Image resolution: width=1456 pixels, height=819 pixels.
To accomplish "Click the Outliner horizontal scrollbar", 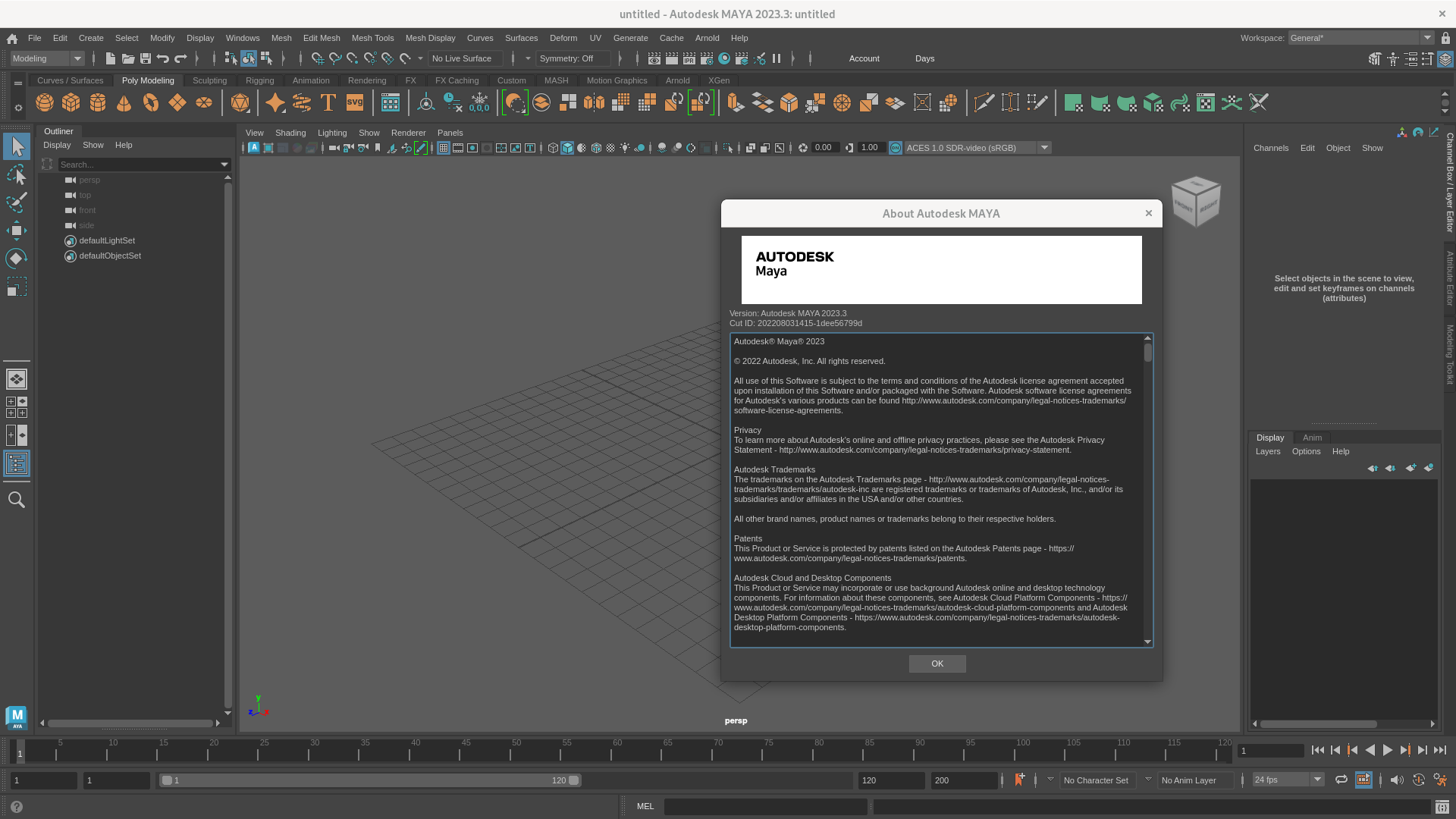I will (130, 723).
